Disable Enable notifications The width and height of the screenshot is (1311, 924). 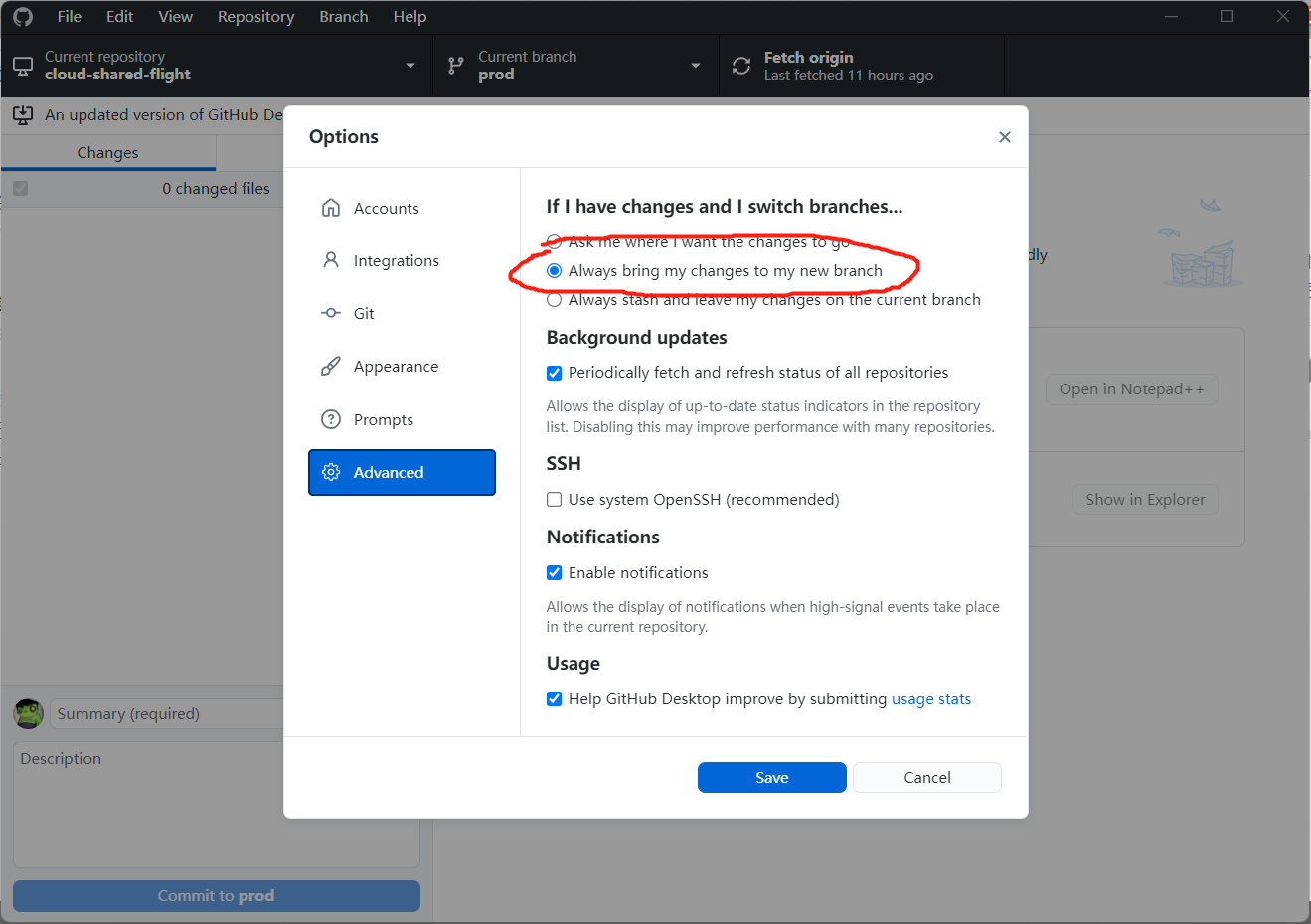tap(554, 572)
